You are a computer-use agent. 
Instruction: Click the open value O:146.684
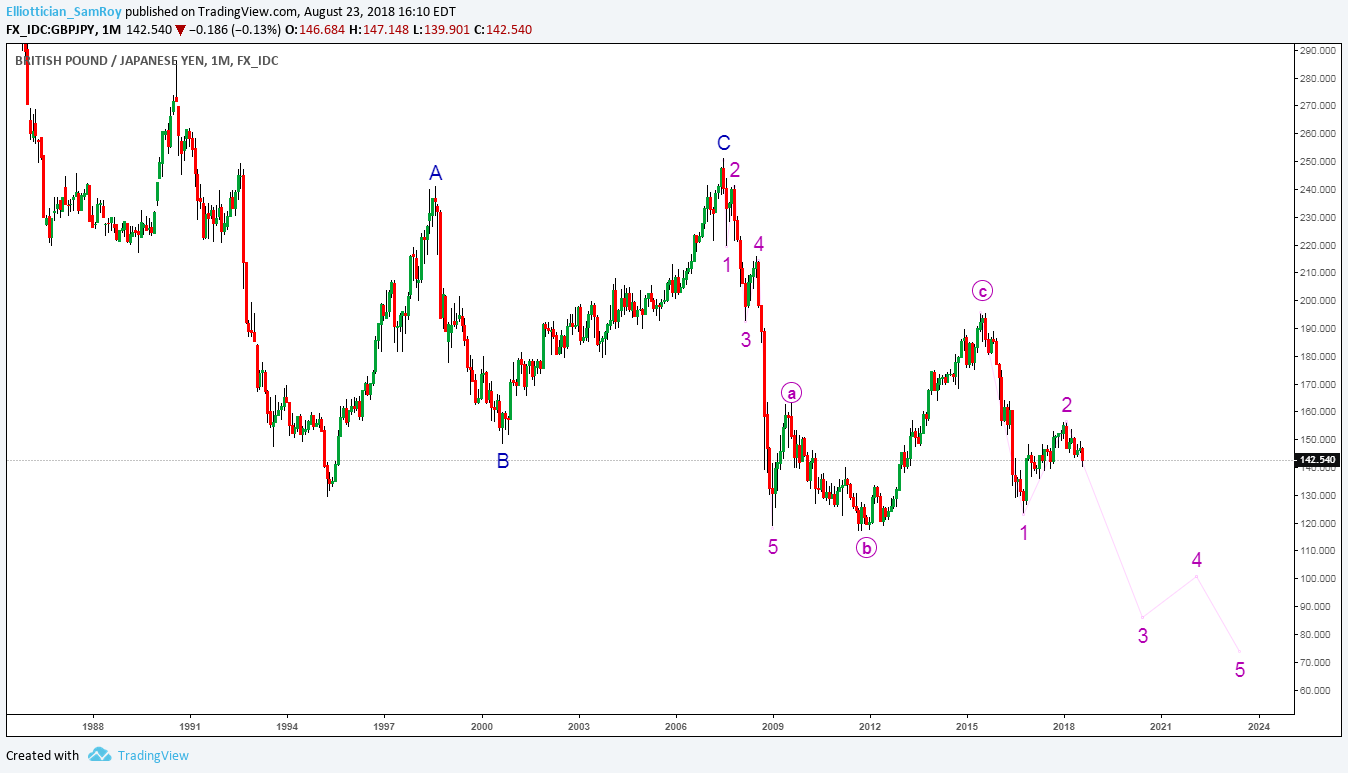point(315,30)
